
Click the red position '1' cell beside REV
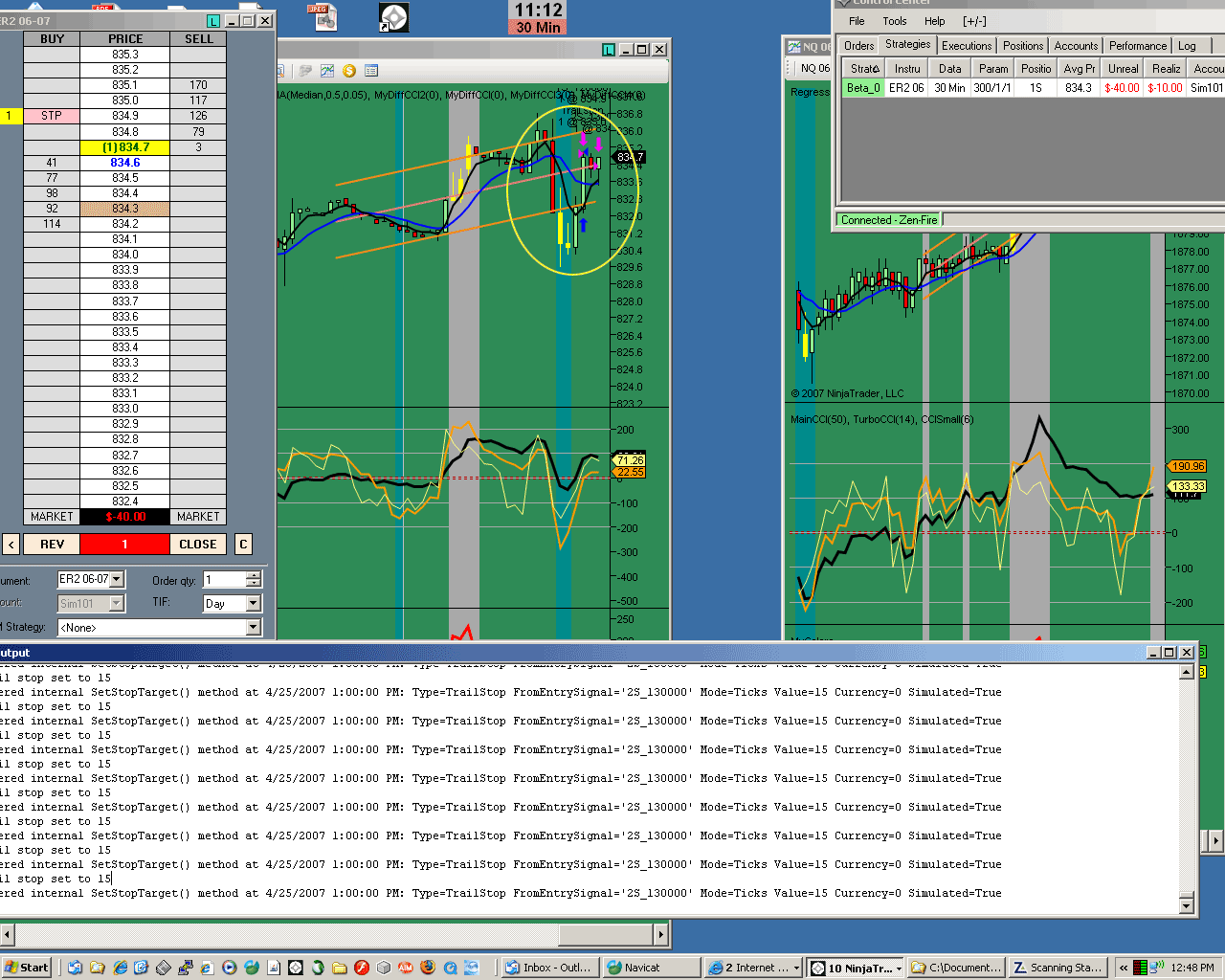[125, 545]
